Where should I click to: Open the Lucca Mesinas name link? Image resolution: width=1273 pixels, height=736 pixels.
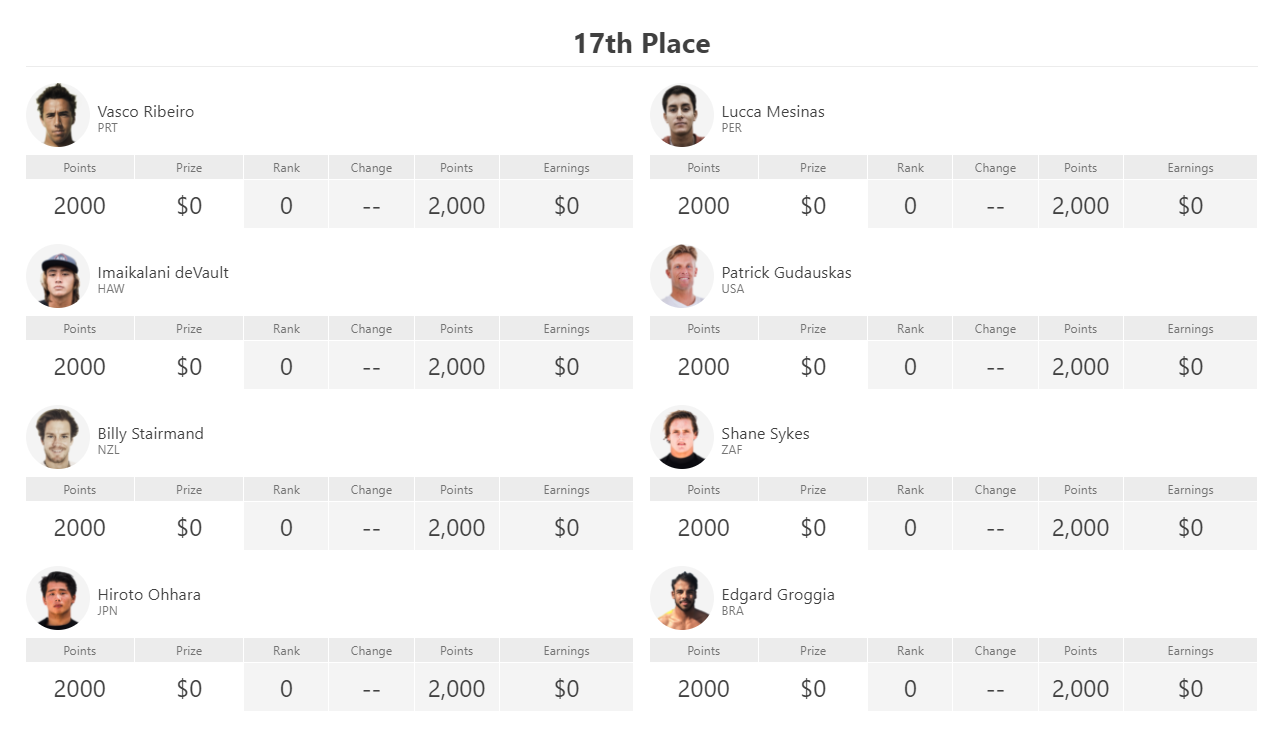[773, 111]
